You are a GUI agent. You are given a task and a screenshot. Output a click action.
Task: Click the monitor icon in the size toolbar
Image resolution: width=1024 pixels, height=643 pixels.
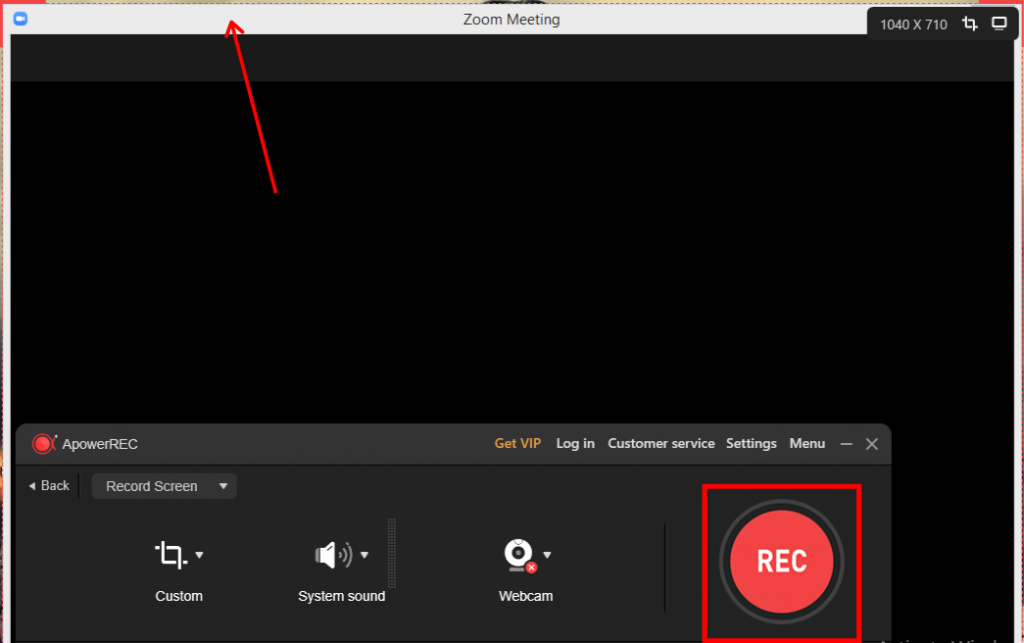tap(999, 22)
